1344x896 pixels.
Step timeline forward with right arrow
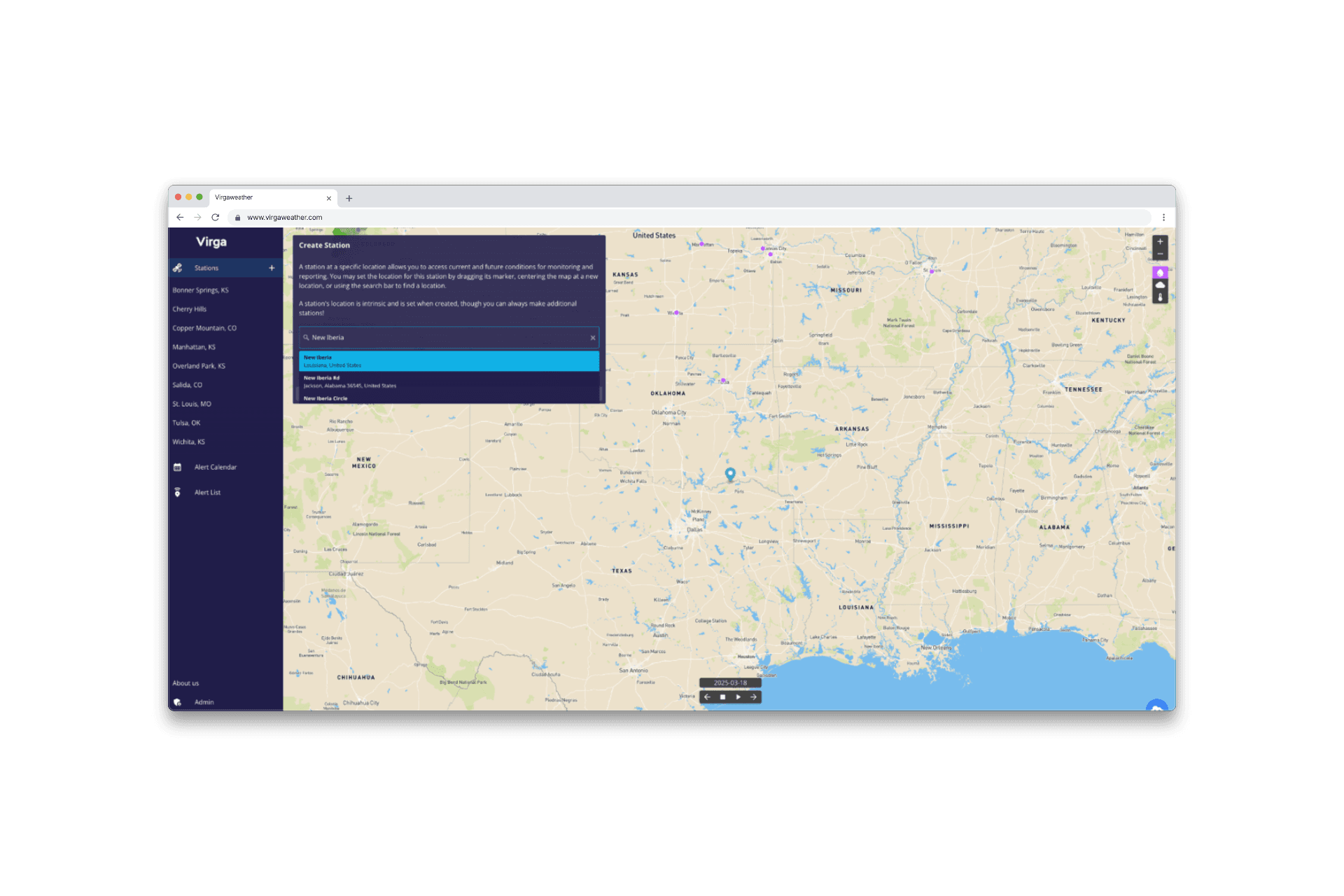[x=753, y=697]
